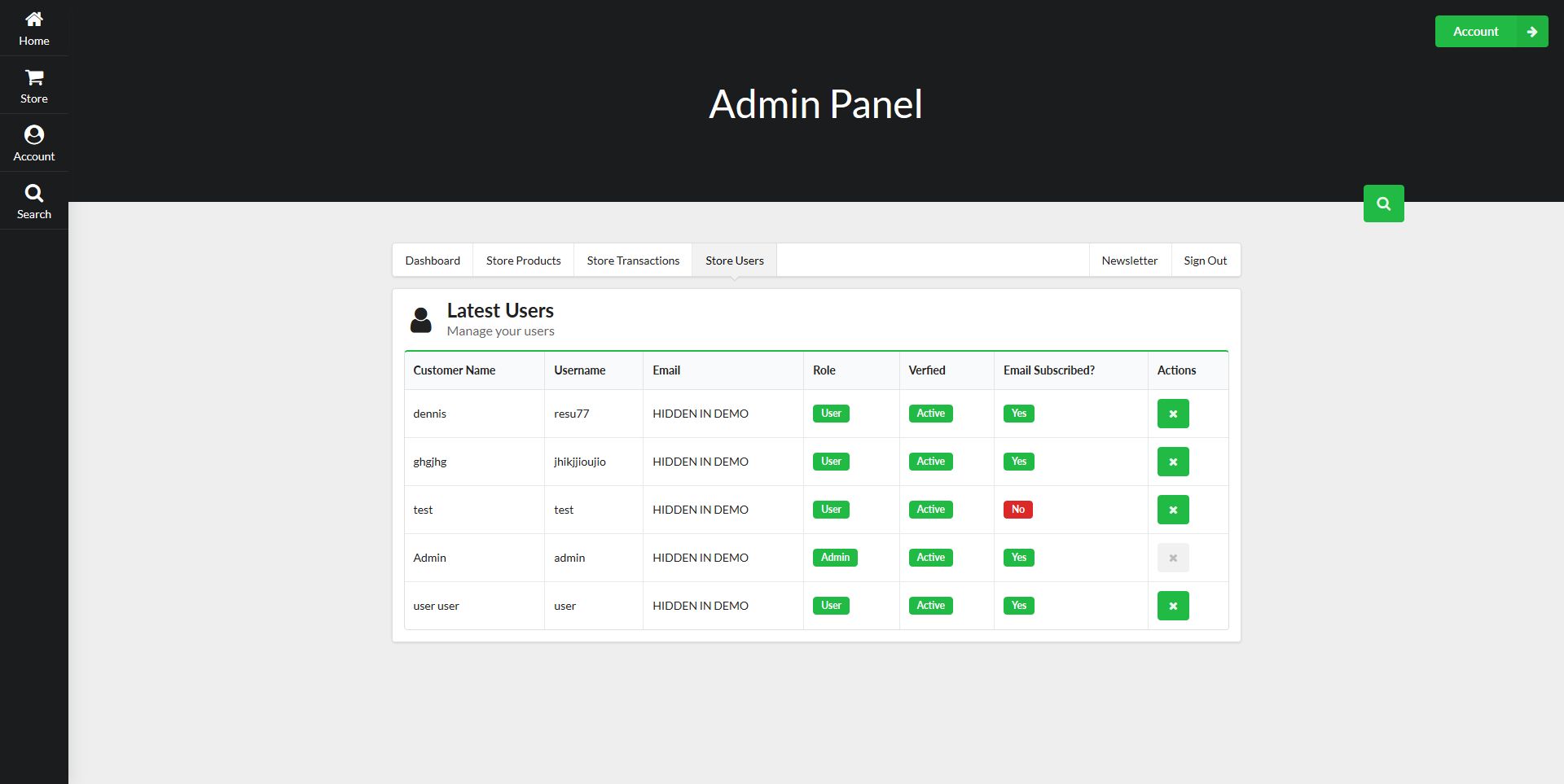Click the Admin Panel page title
Screen dimensions: 1564x784
[x=815, y=104]
